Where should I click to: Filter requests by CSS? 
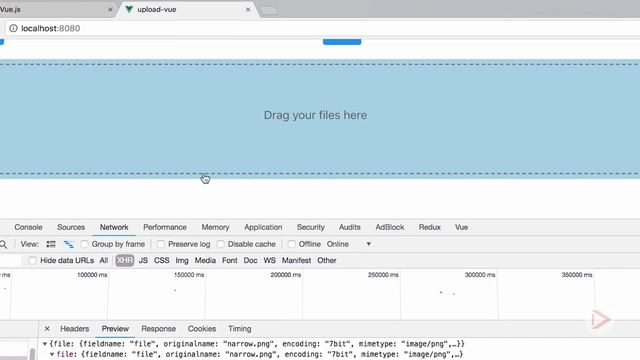162,260
